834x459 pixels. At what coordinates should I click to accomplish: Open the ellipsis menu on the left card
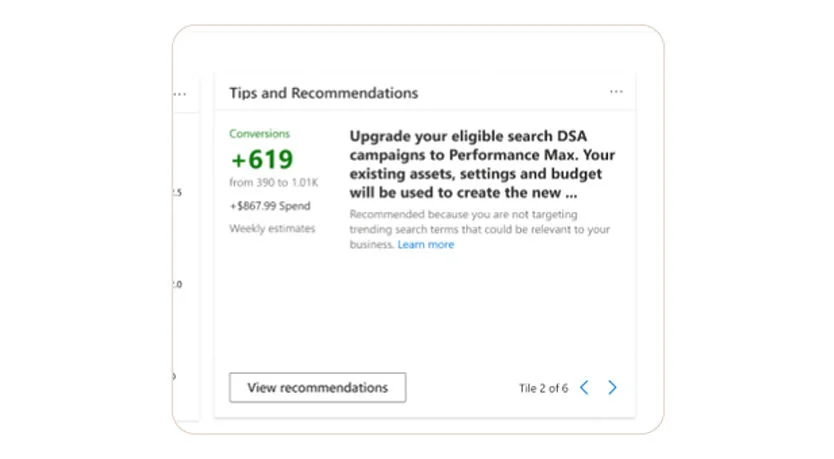[x=180, y=95]
